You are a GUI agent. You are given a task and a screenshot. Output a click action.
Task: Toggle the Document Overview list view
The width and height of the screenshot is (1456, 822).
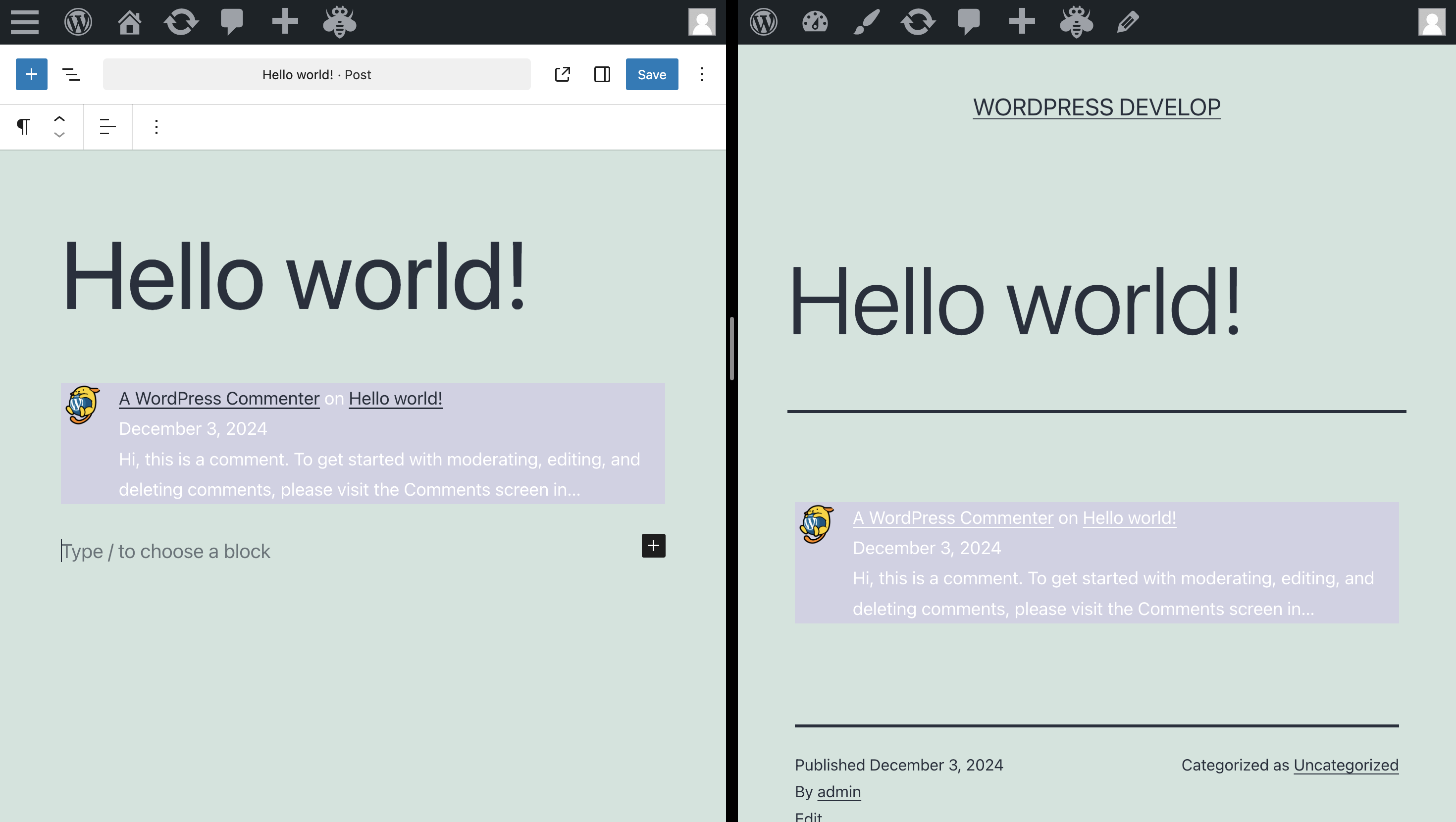pos(71,74)
